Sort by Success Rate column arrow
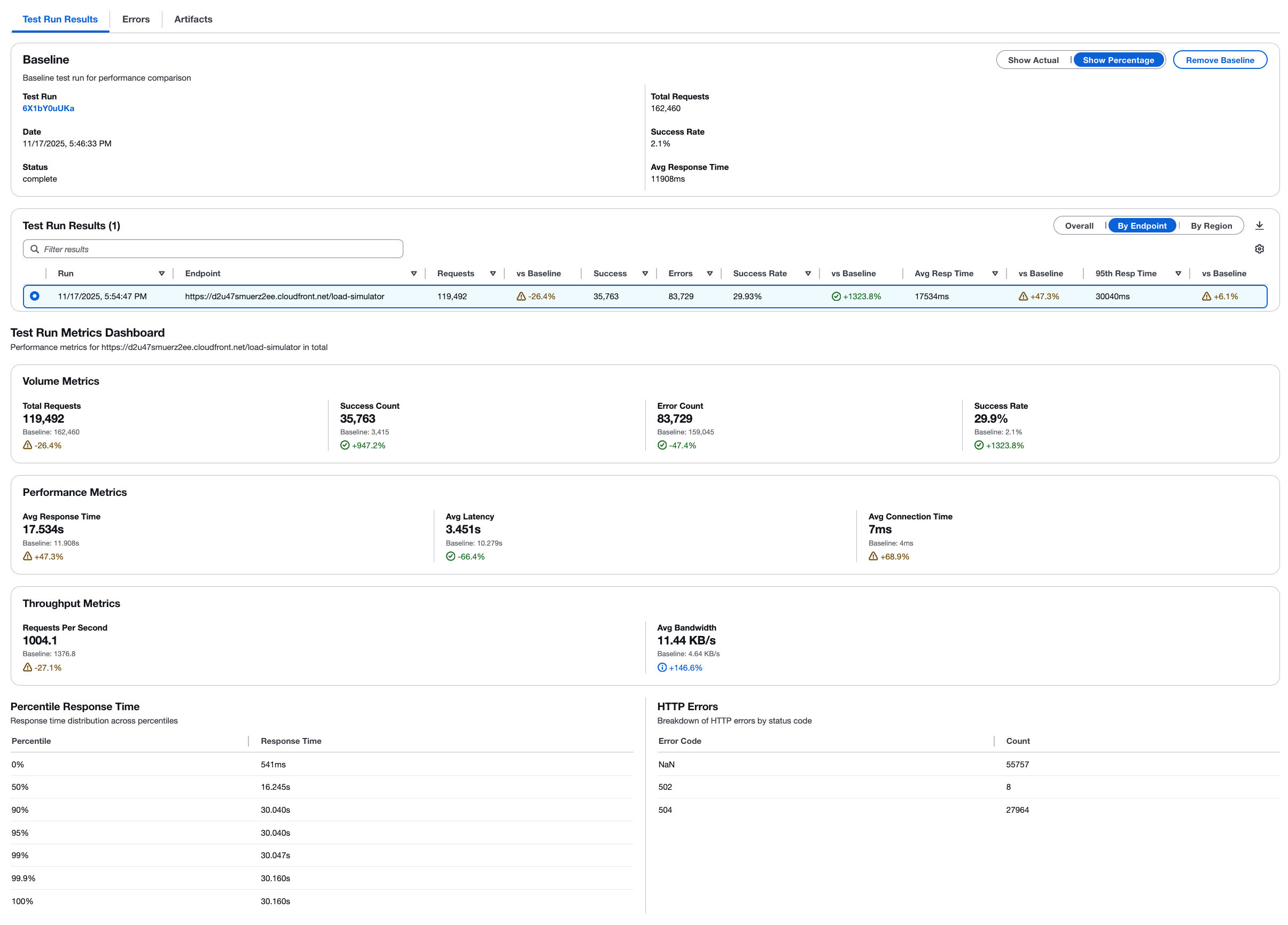1288x925 pixels. click(x=808, y=273)
